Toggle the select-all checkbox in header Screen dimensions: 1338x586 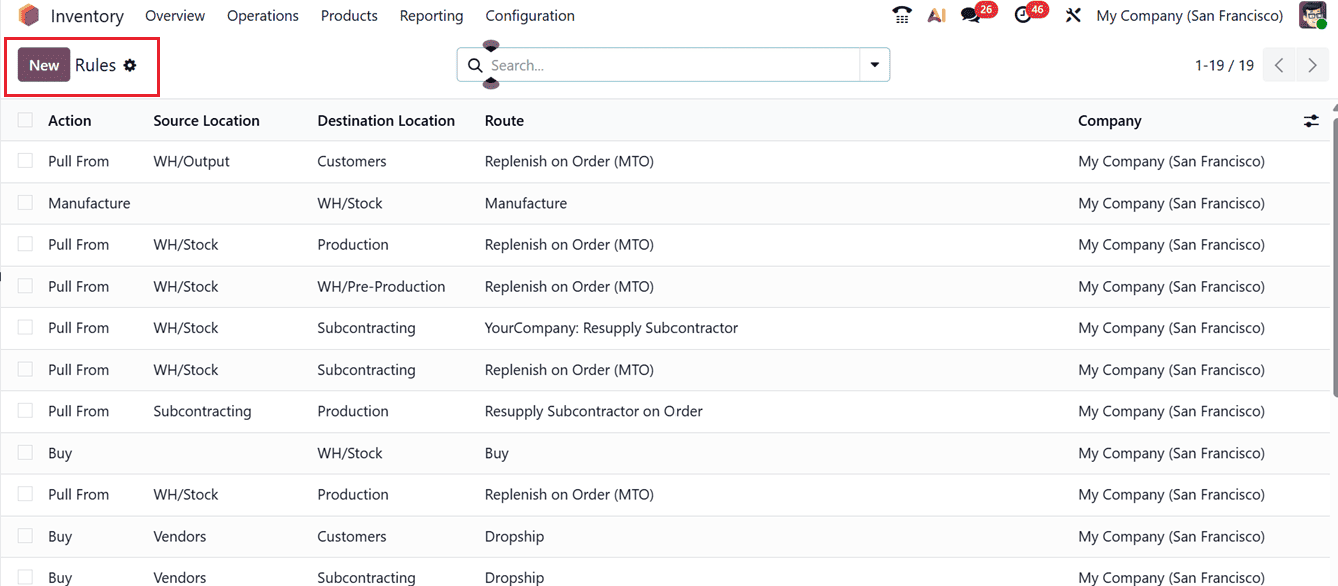25,119
